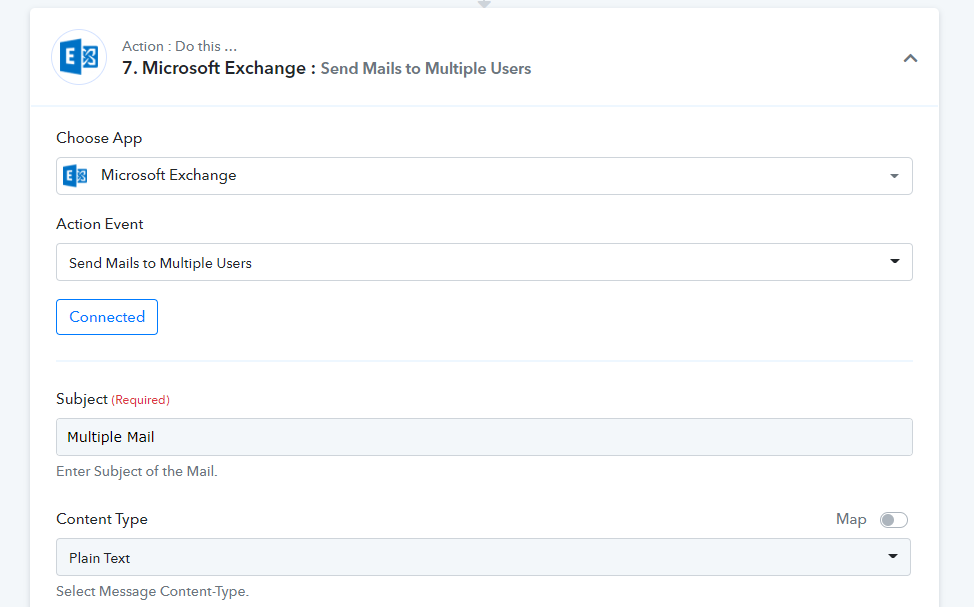The width and height of the screenshot is (974, 607).
Task: Open the Content Type Plain Text dropdown
Action: click(483, 557)
